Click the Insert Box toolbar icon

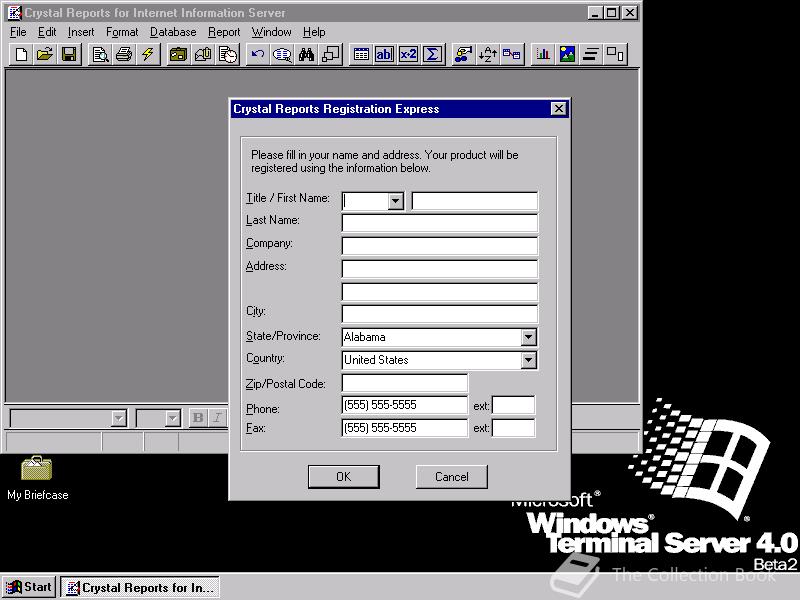click(x=615, y=54)
